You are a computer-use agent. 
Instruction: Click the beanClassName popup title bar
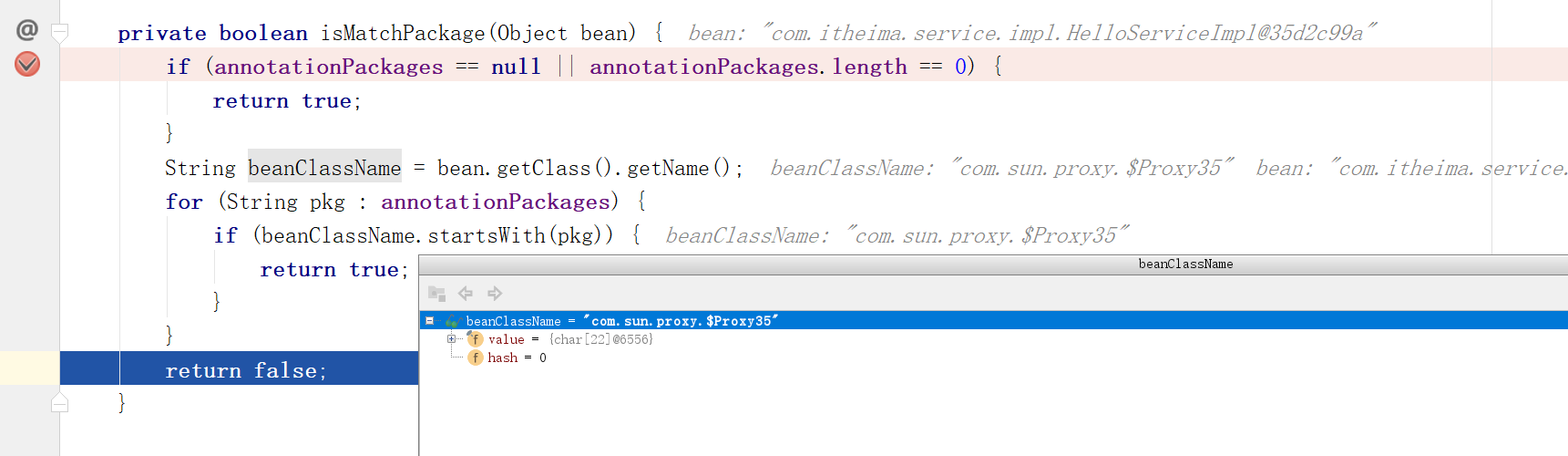coord(993,264)
